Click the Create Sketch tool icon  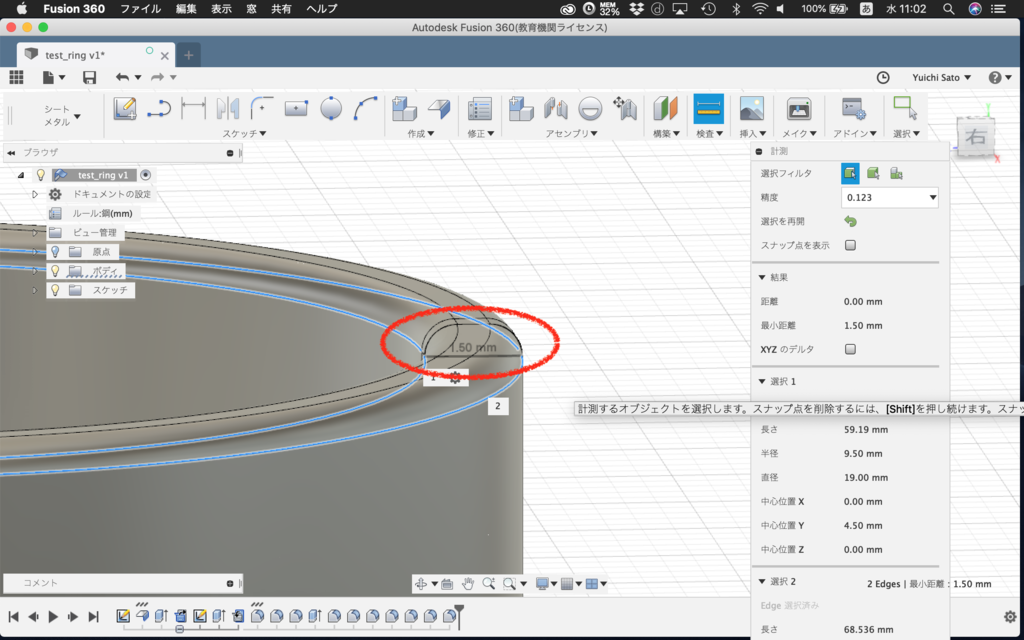(125, 108)
